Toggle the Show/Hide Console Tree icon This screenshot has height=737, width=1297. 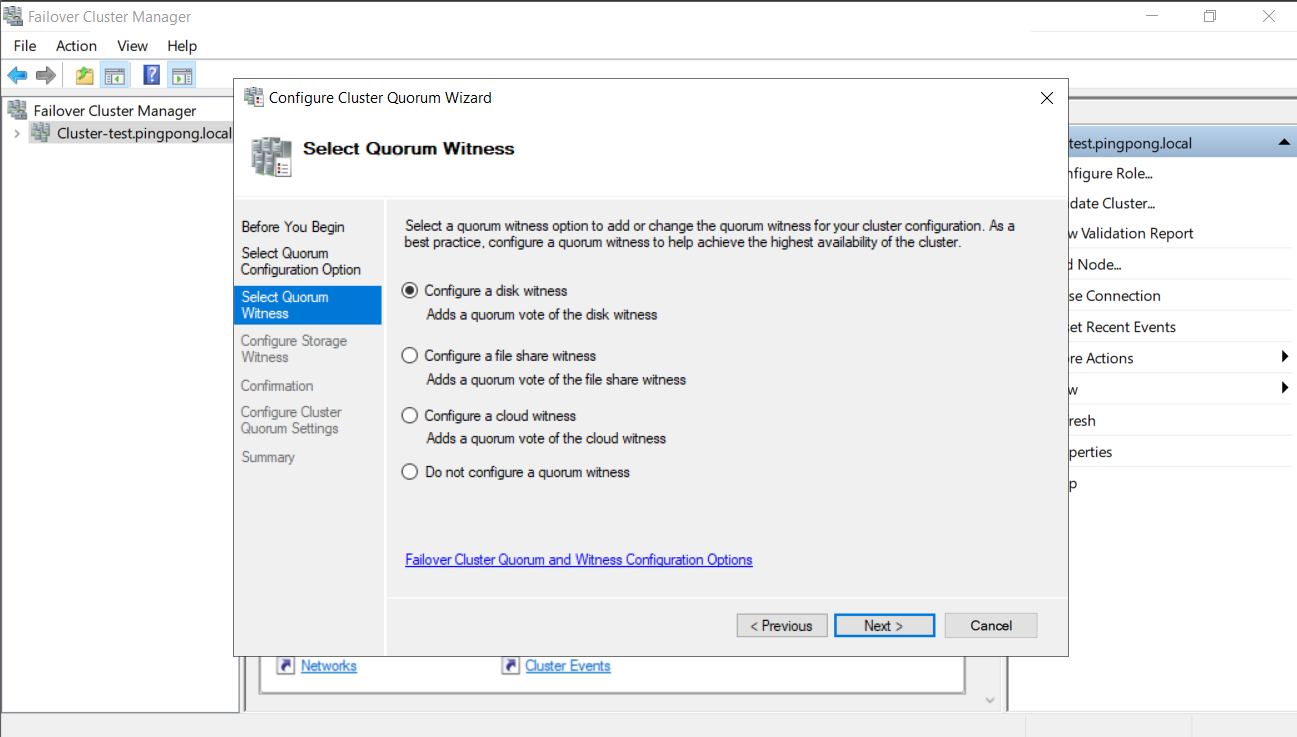115,75
